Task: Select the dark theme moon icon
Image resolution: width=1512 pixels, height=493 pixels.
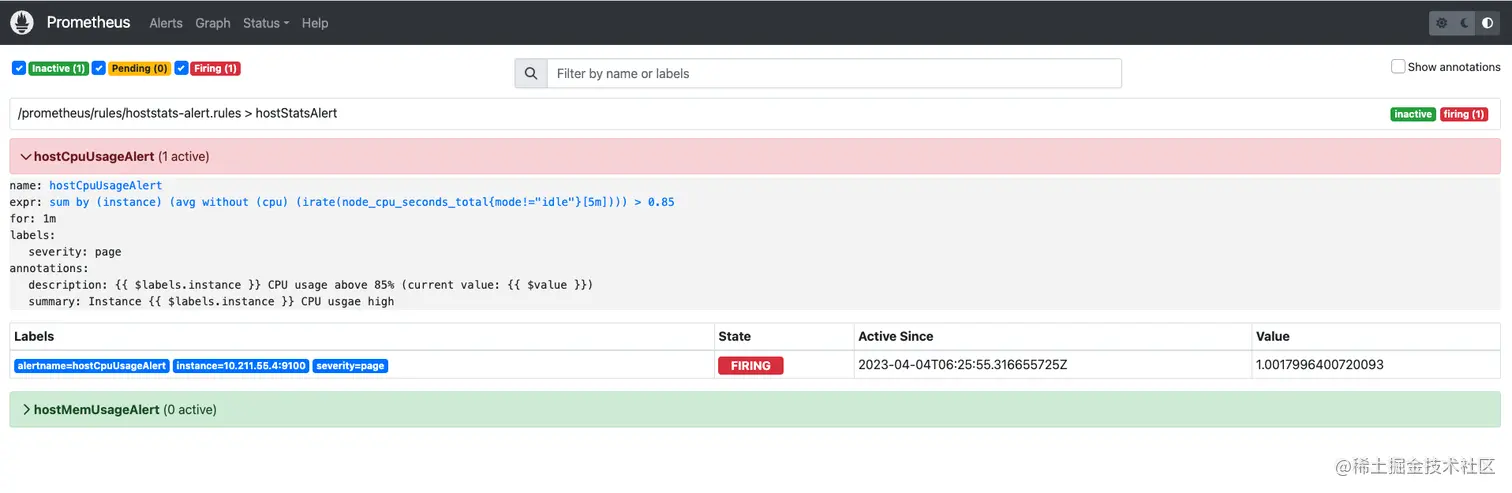Action: pos(1465,23)
